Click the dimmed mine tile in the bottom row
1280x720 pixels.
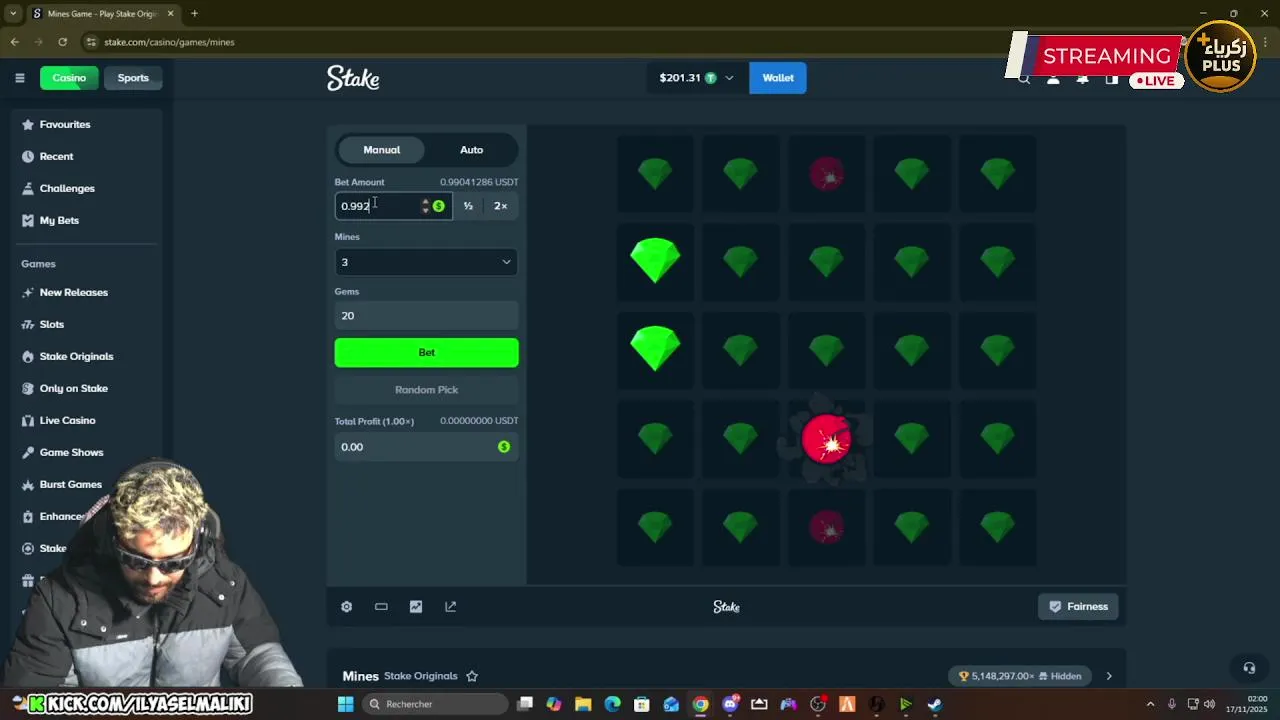(826, 526)
